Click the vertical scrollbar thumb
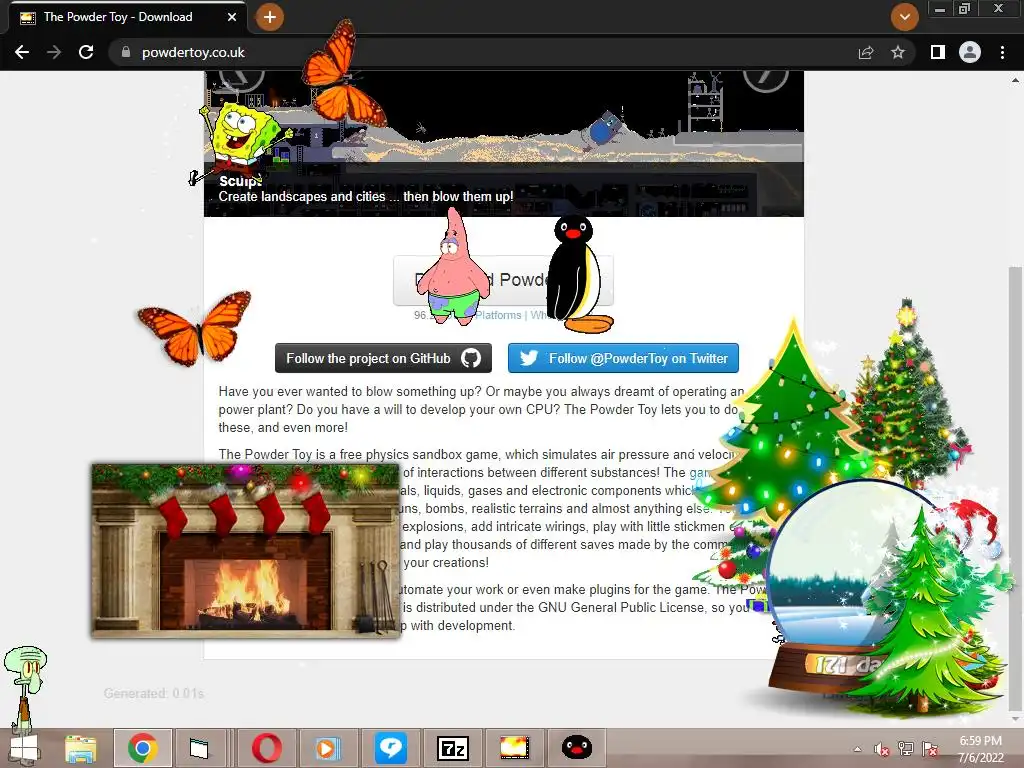This screenshot has height=768, width=1024. click(1015, 487)
